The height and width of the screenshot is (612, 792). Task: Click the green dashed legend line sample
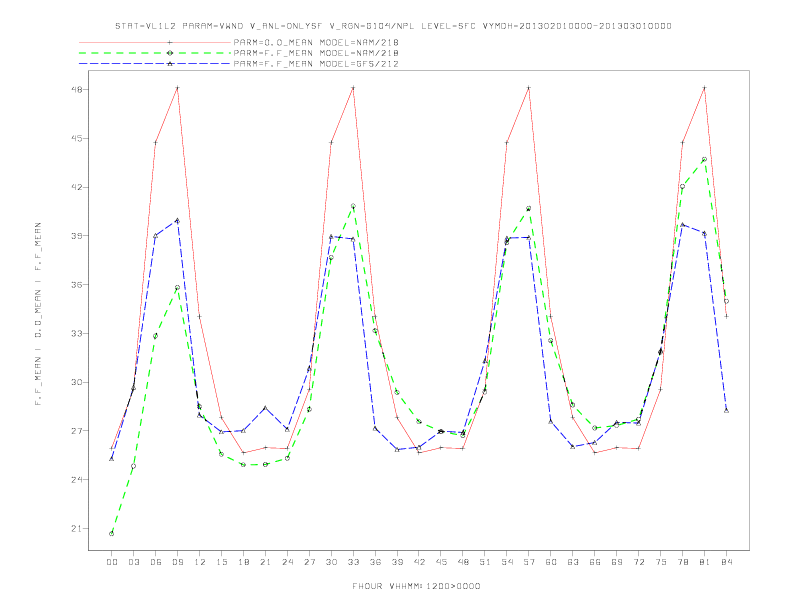pos(155,53)
